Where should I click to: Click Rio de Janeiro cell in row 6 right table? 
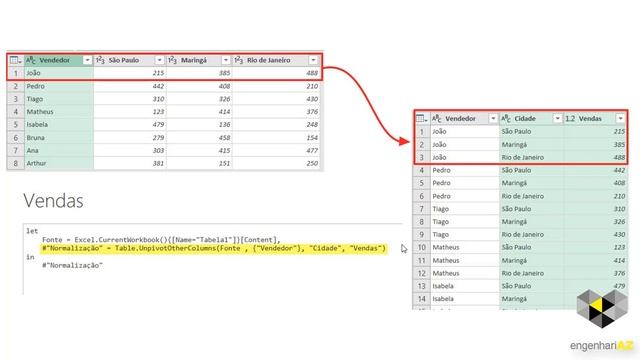[531, 196]
